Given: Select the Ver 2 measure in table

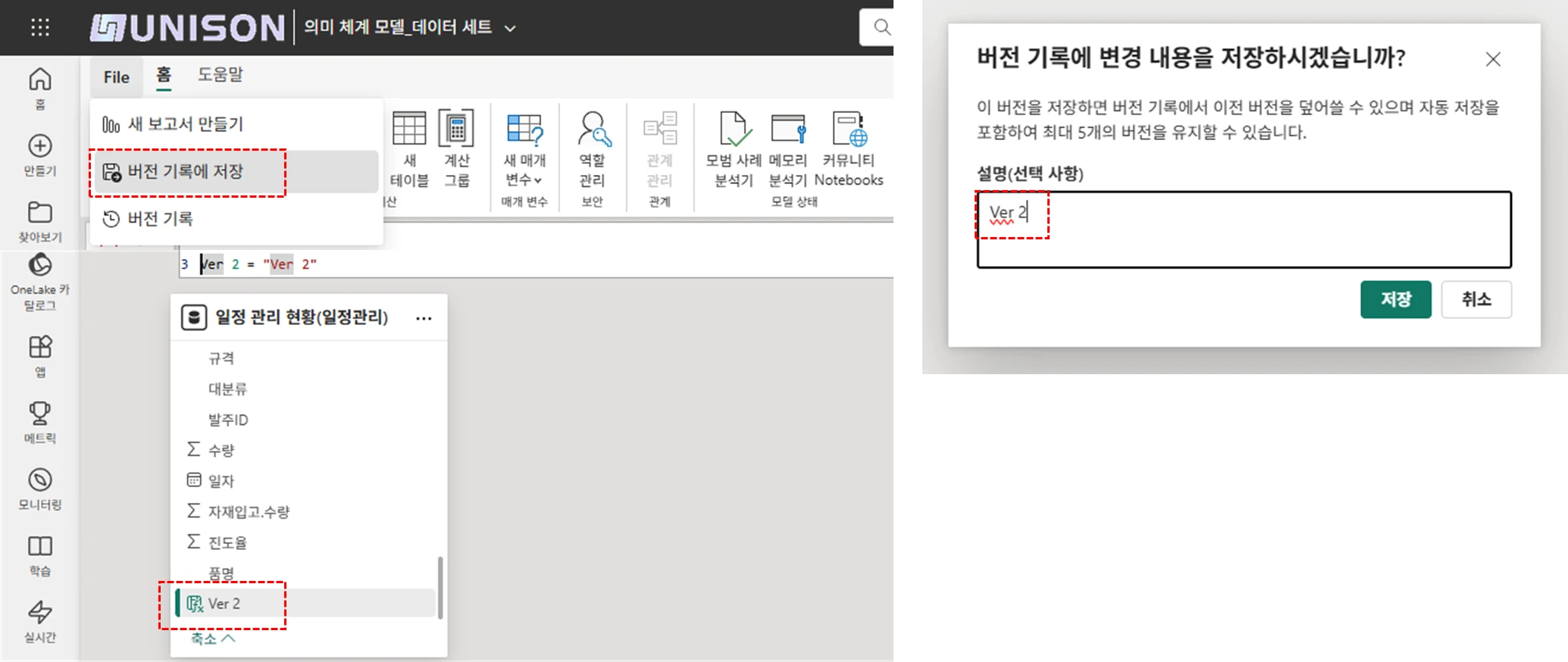Looking at the screenshot, I should 224,604.
